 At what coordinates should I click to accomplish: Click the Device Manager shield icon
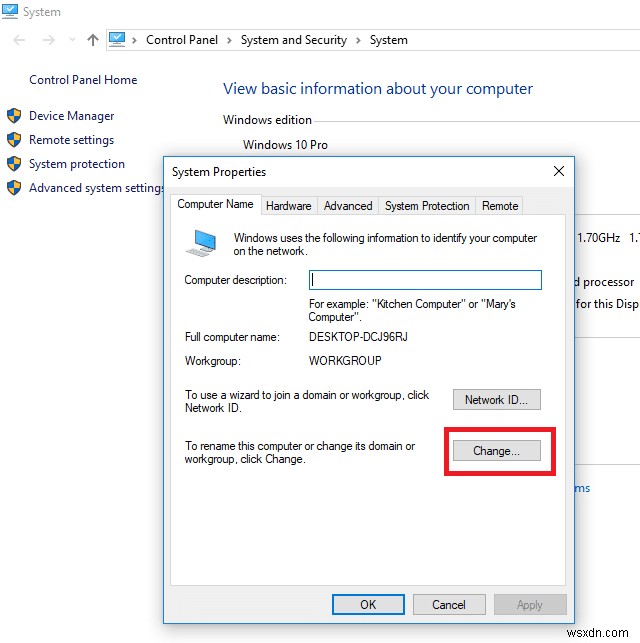pos(14,116)
